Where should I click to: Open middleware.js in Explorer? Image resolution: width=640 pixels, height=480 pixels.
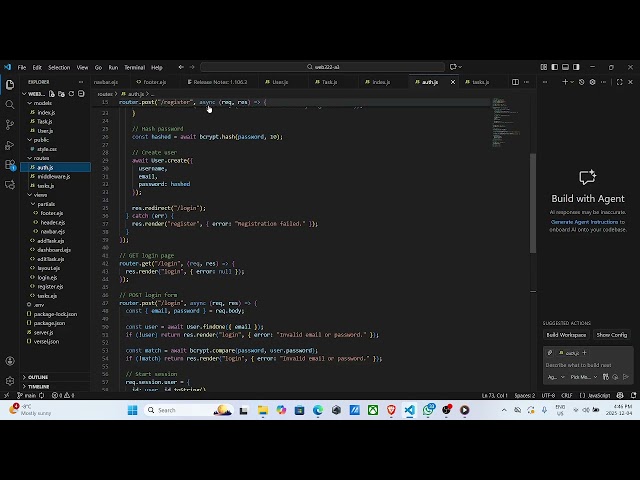[x=53, y=176]
